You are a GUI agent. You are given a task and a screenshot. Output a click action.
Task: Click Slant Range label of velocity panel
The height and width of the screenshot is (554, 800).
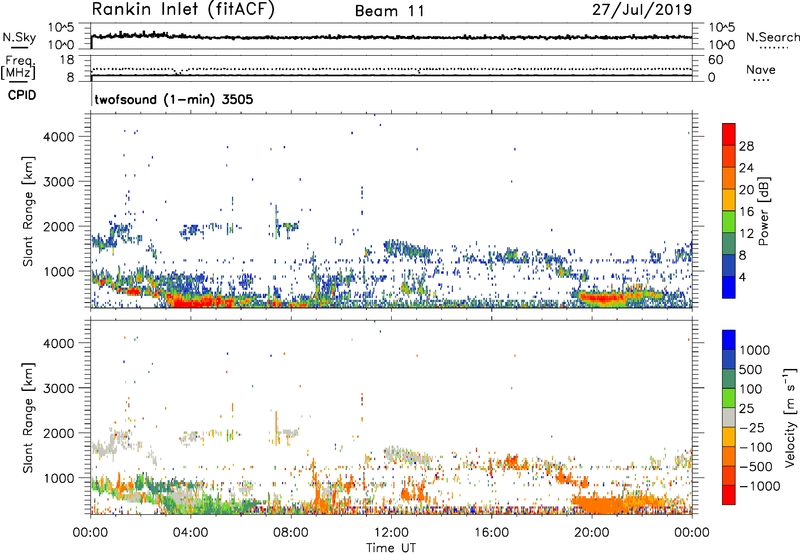[28, 417]
